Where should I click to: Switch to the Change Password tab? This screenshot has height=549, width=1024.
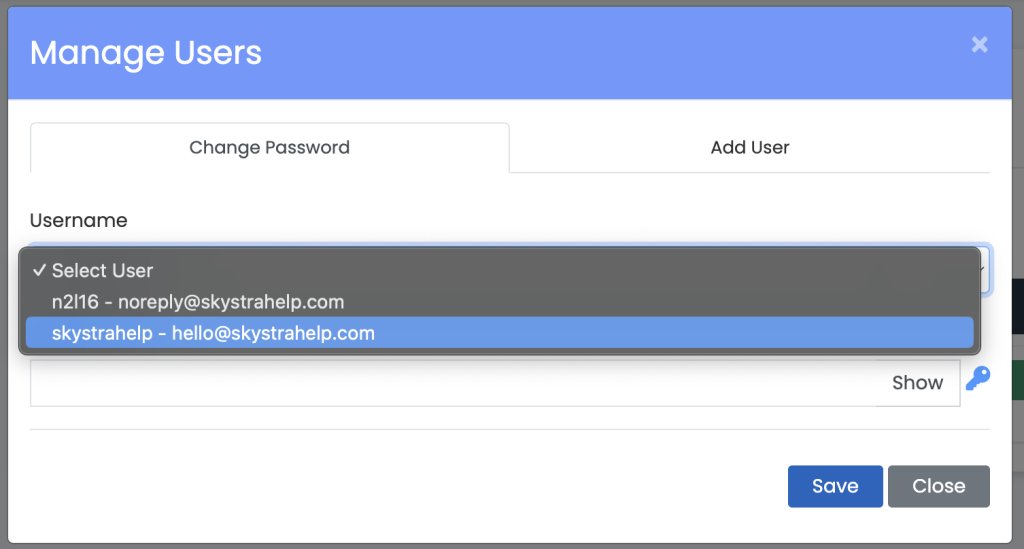pyautogui.click(x=269, y=148)
